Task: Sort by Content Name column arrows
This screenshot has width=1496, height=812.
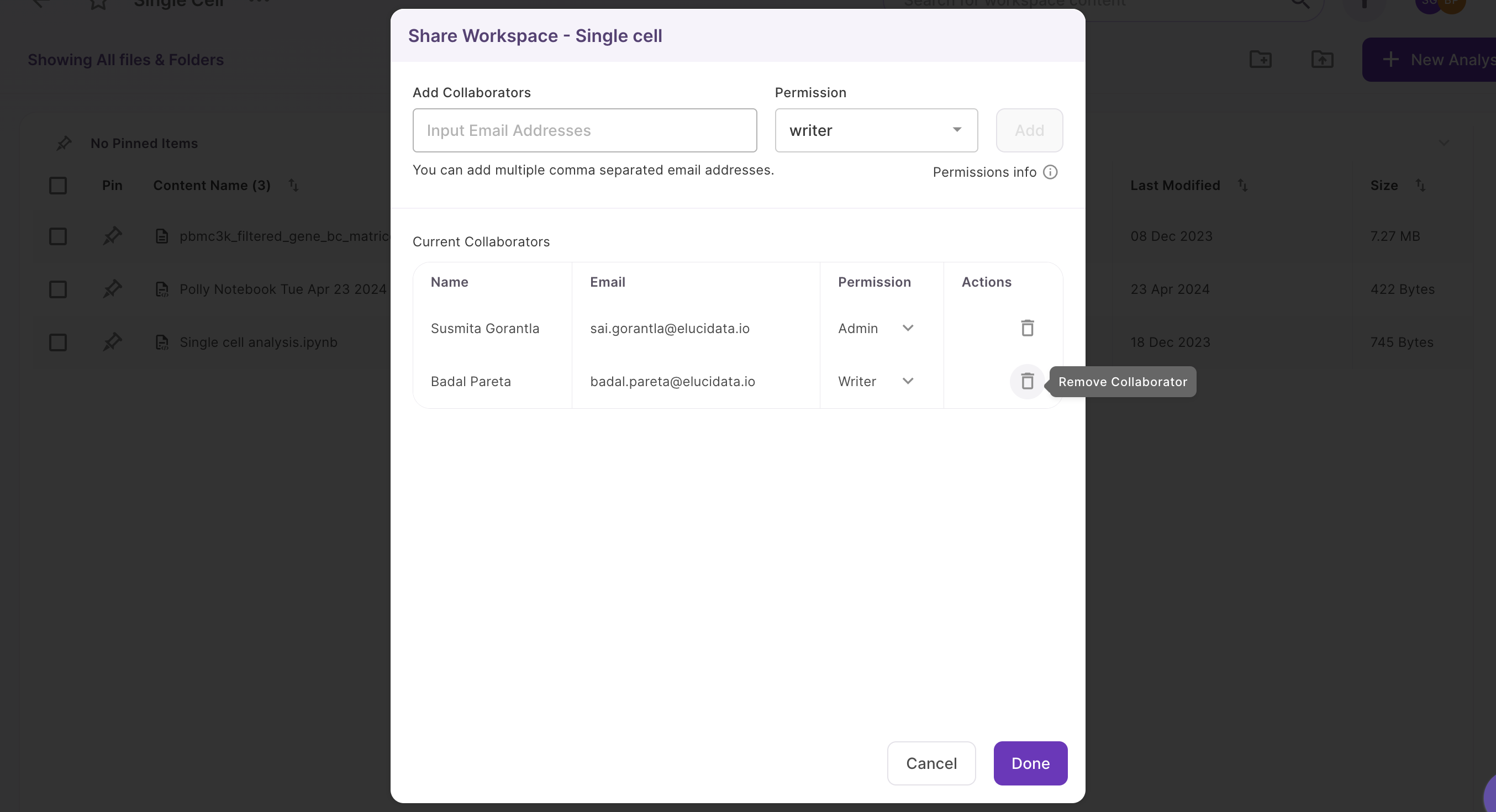Action: (294, 185)
